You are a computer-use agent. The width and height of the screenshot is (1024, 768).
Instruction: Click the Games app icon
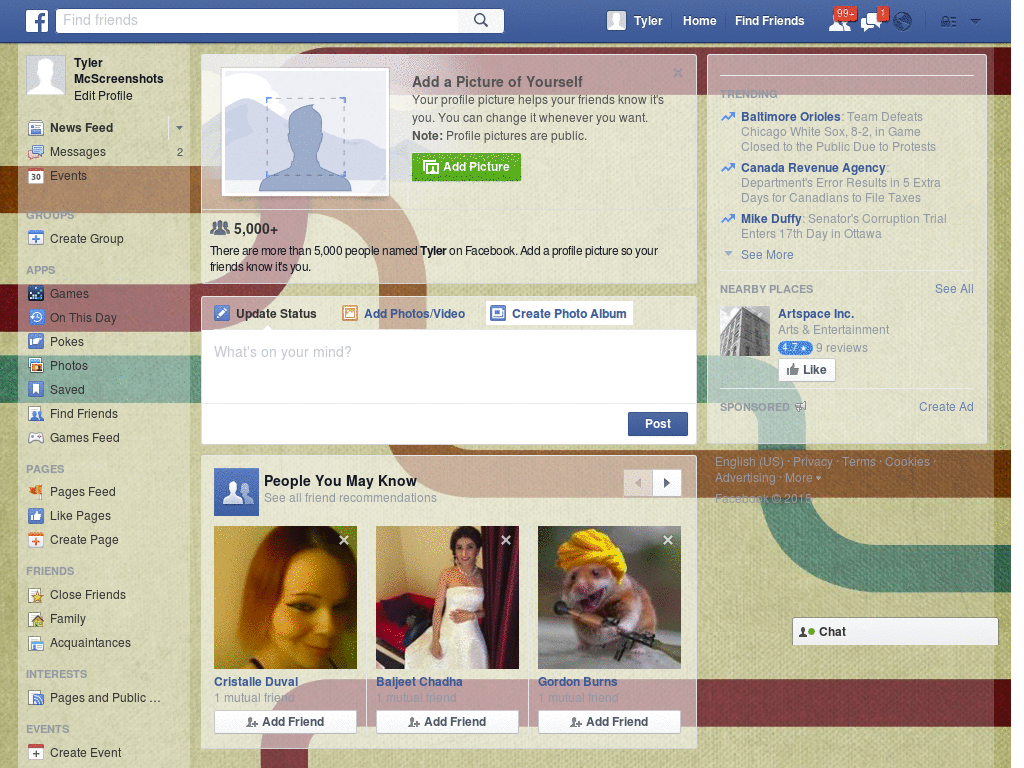coord(36,294)
